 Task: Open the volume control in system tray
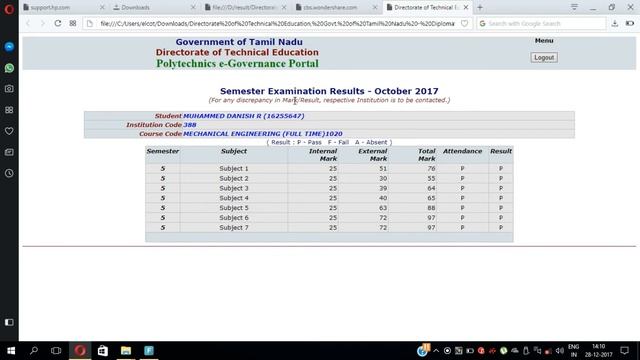560,351
